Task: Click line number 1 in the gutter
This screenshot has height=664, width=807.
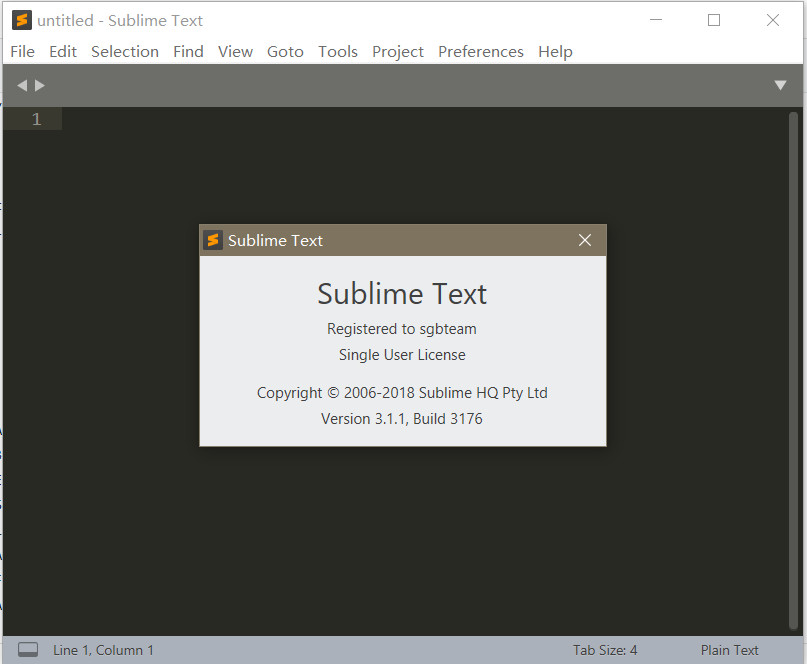Action: coord(36,119)
